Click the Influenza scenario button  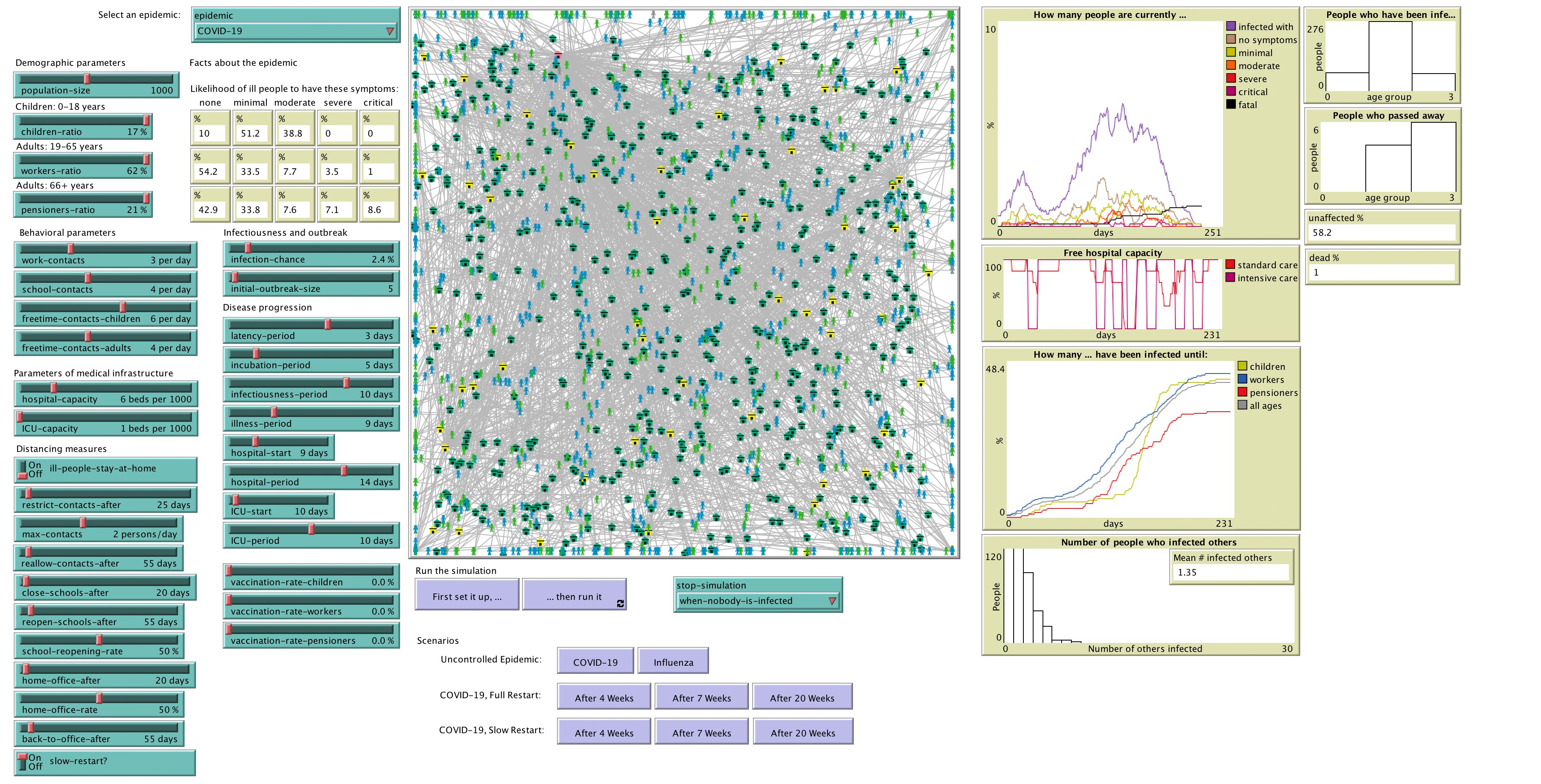[673, 662]
